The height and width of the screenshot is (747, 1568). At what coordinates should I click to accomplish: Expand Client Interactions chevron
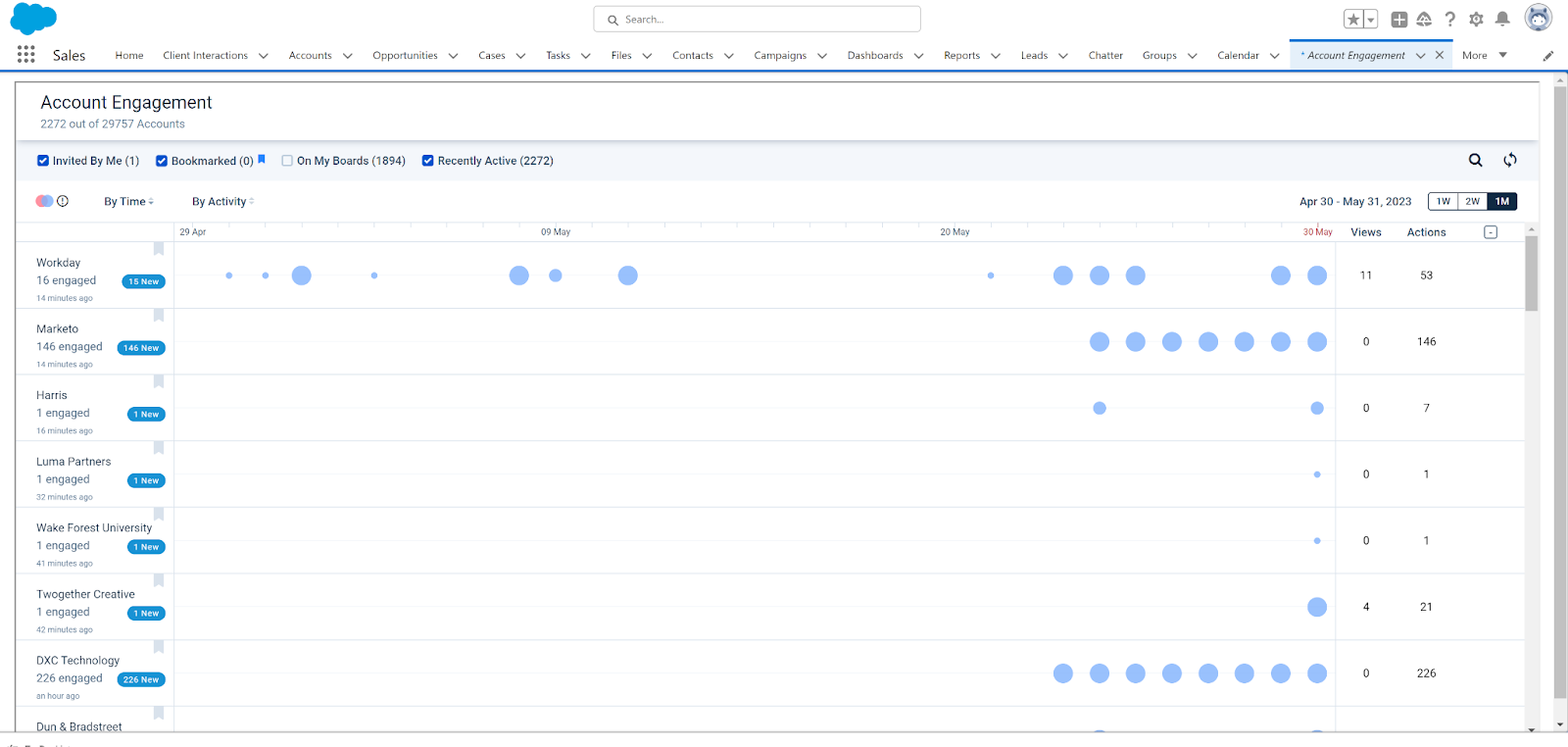pos(264,56)
